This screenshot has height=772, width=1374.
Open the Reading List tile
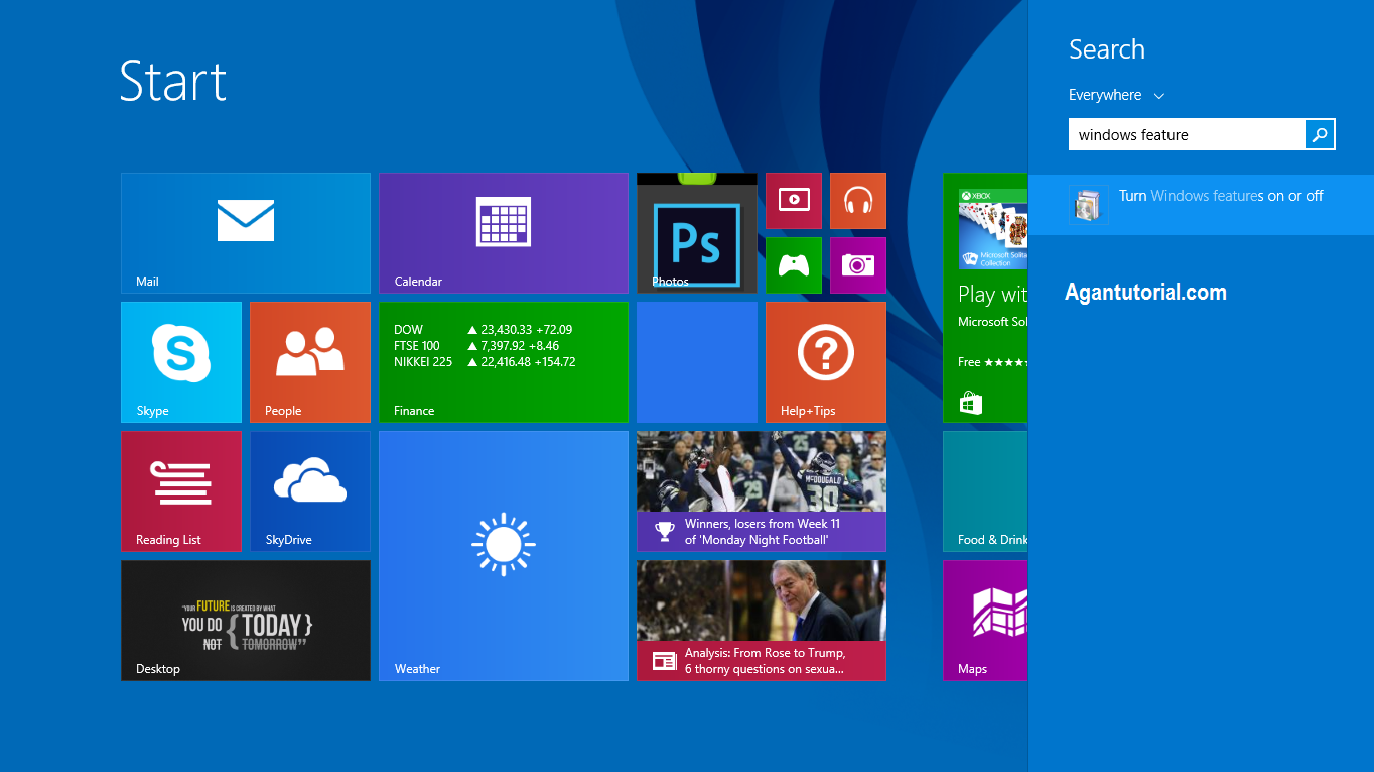(181, 491)
